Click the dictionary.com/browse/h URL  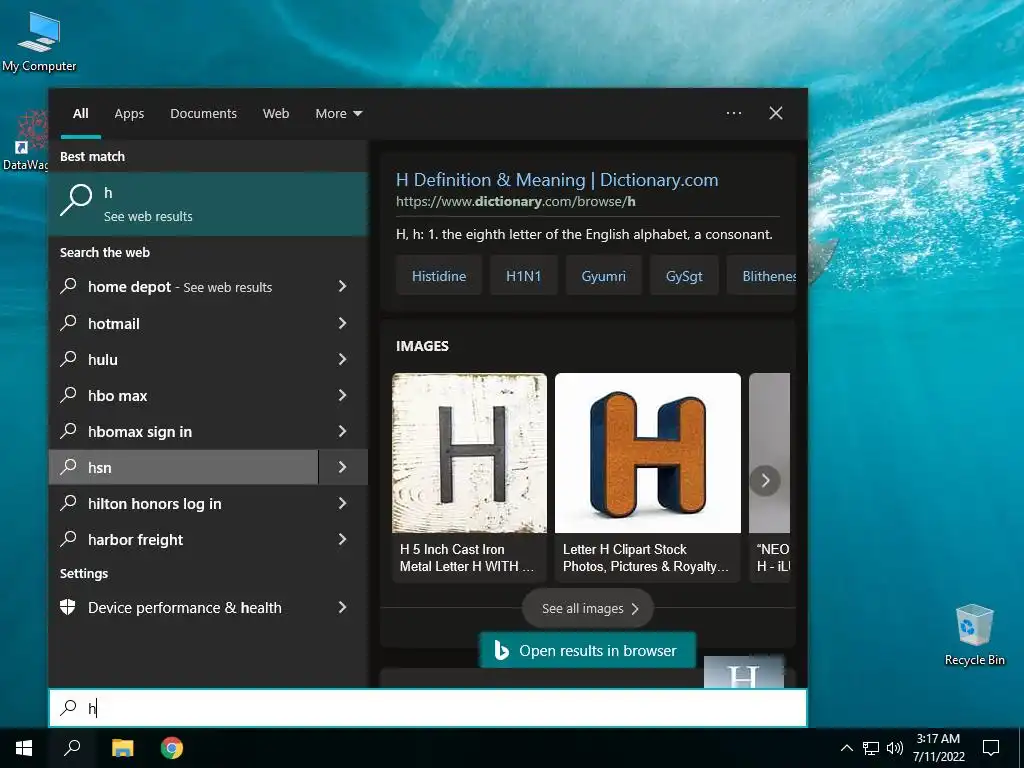point(516,201)
